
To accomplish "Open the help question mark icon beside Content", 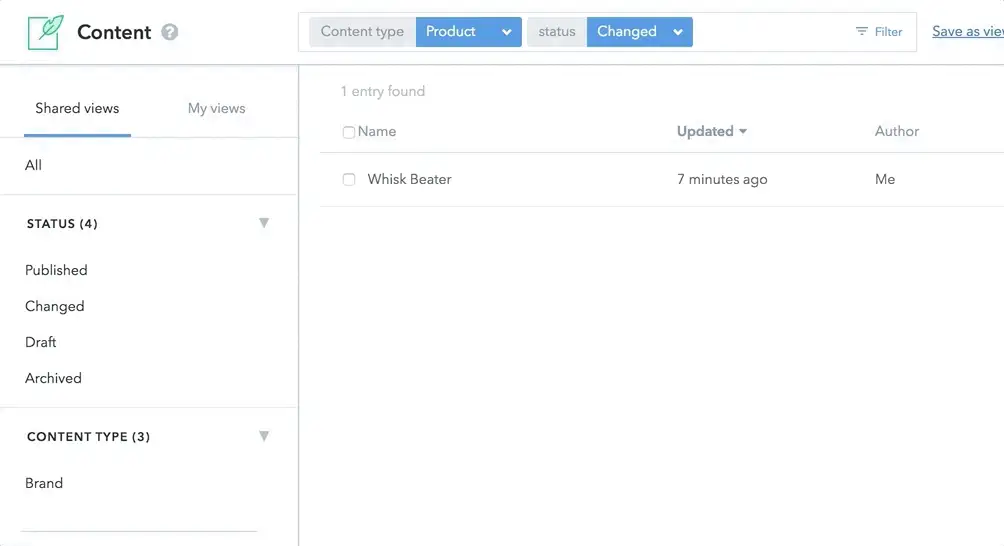I will click(170, 32).
